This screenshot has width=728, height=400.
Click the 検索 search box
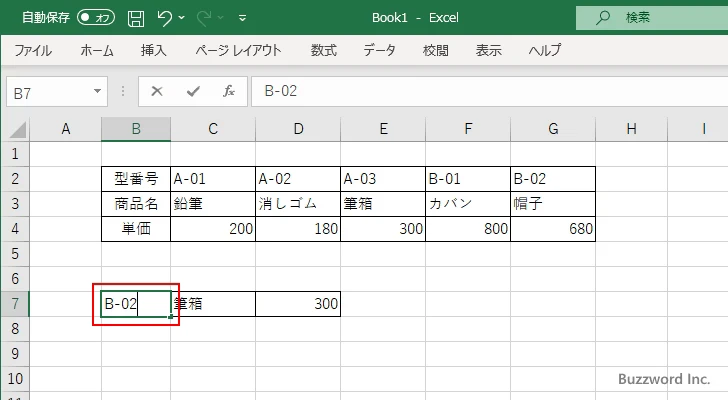click(652, 18)
